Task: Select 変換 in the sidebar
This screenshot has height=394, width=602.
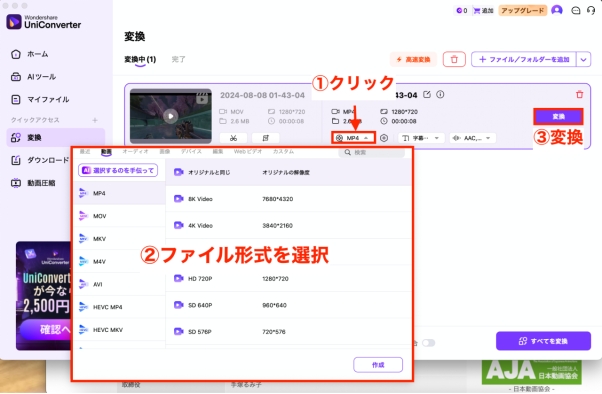Action: [56, 137]
